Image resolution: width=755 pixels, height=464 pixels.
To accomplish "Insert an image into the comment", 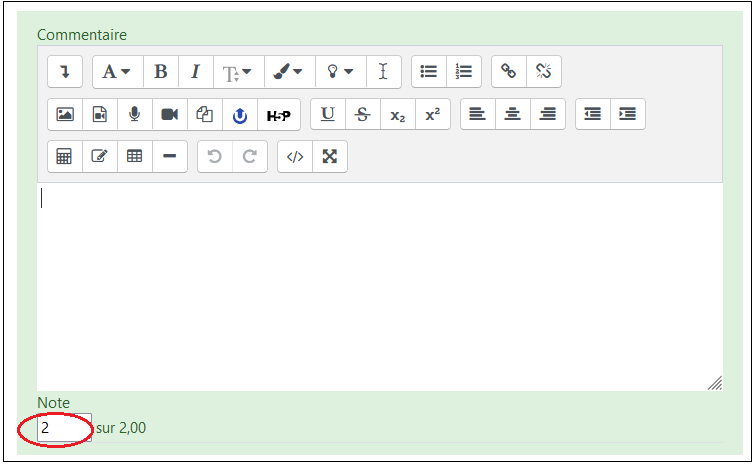I will pyautogui.click(x=65, y=114).
